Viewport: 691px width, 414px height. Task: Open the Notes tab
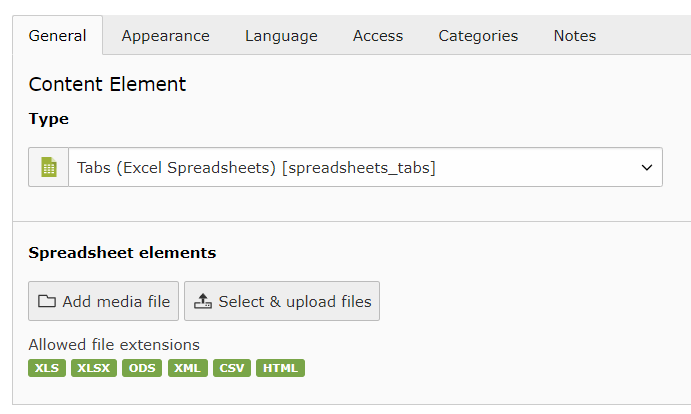[x=575, y=36]
